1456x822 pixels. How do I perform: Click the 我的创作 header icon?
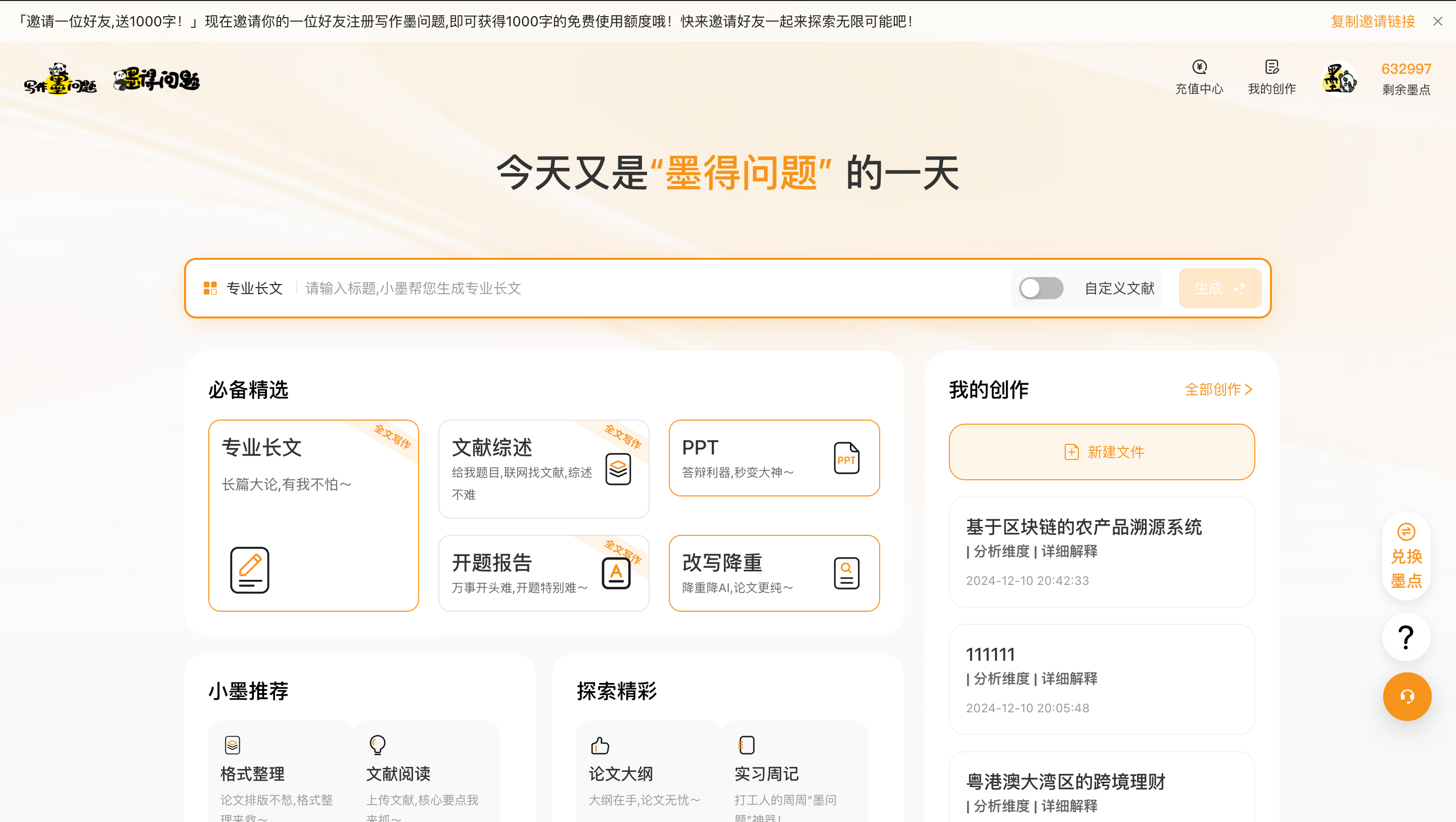[1271, 67]
